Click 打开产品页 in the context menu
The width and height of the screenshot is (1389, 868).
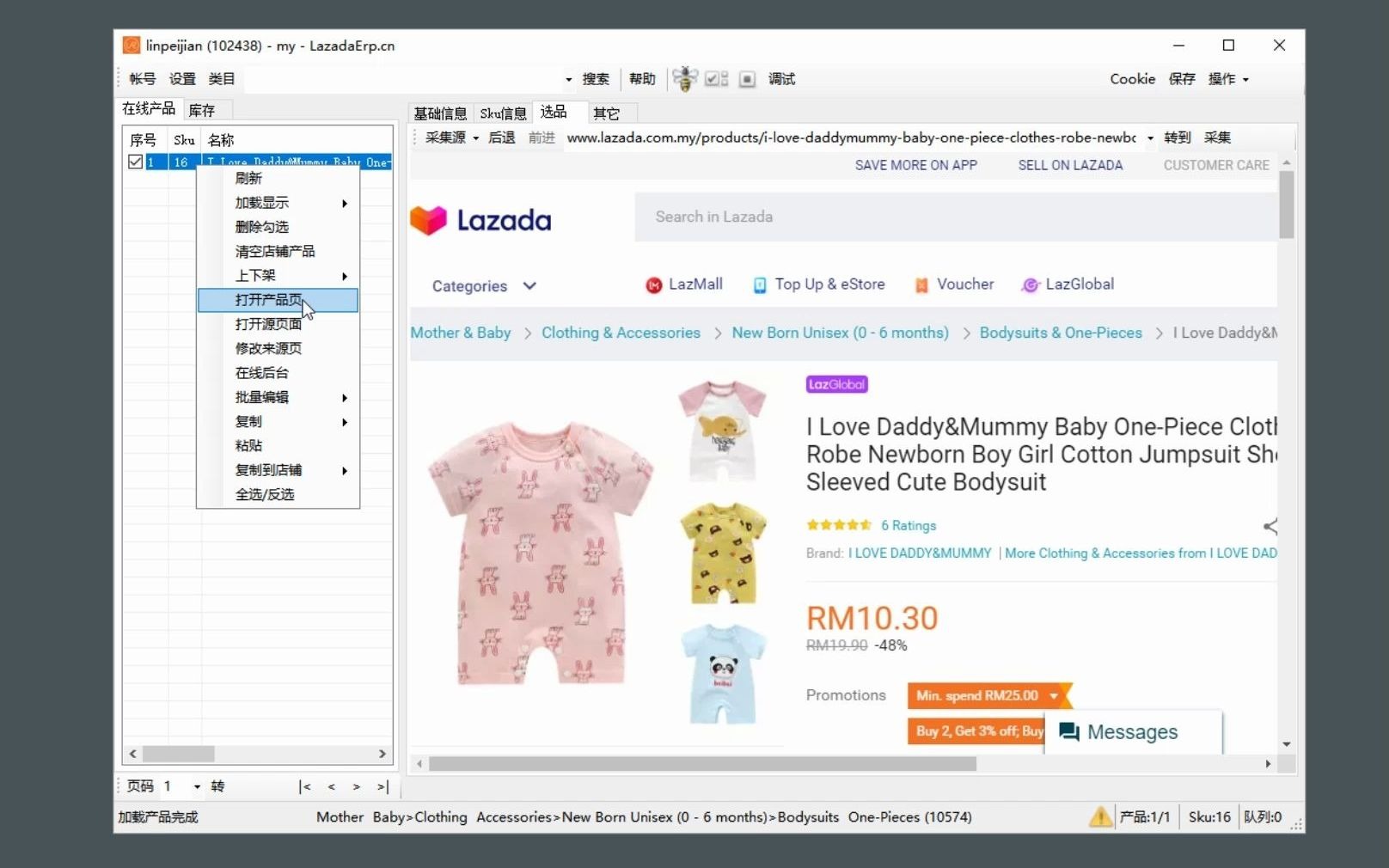click(278, 300)
